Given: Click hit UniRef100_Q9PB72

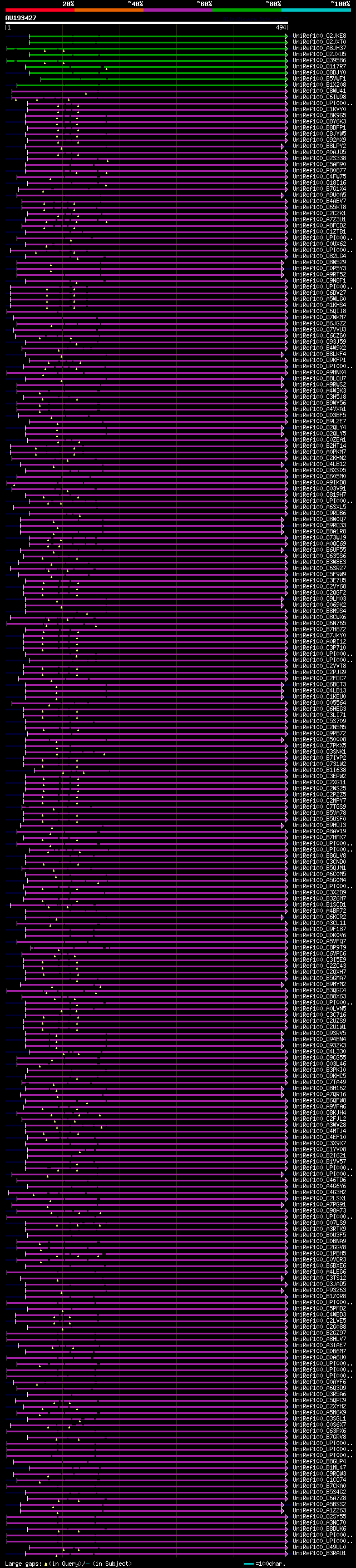Looking at the screenshot, I should (x=319, y=734).
